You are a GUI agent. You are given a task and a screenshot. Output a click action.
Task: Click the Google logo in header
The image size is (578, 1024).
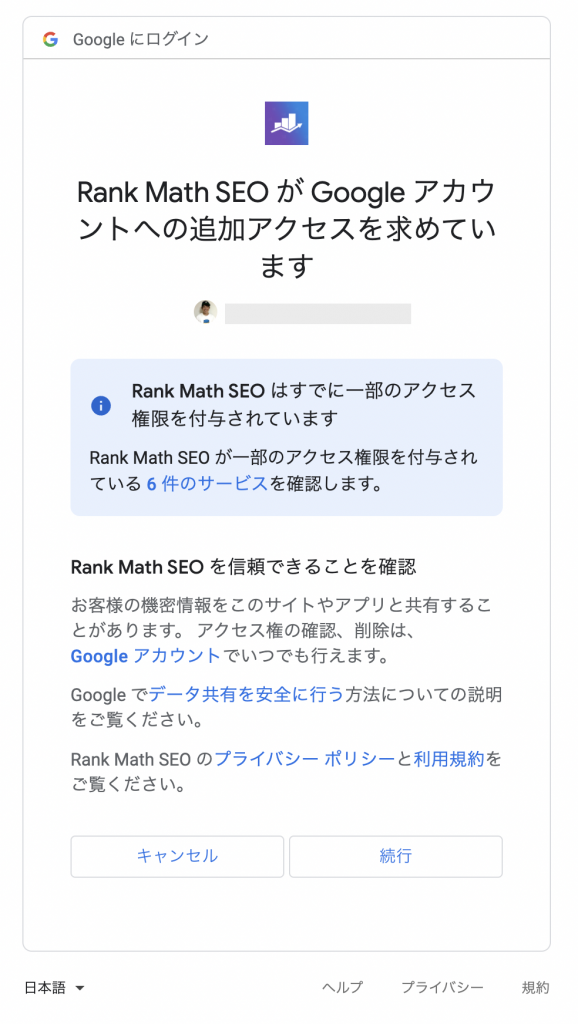coord(50,39)
